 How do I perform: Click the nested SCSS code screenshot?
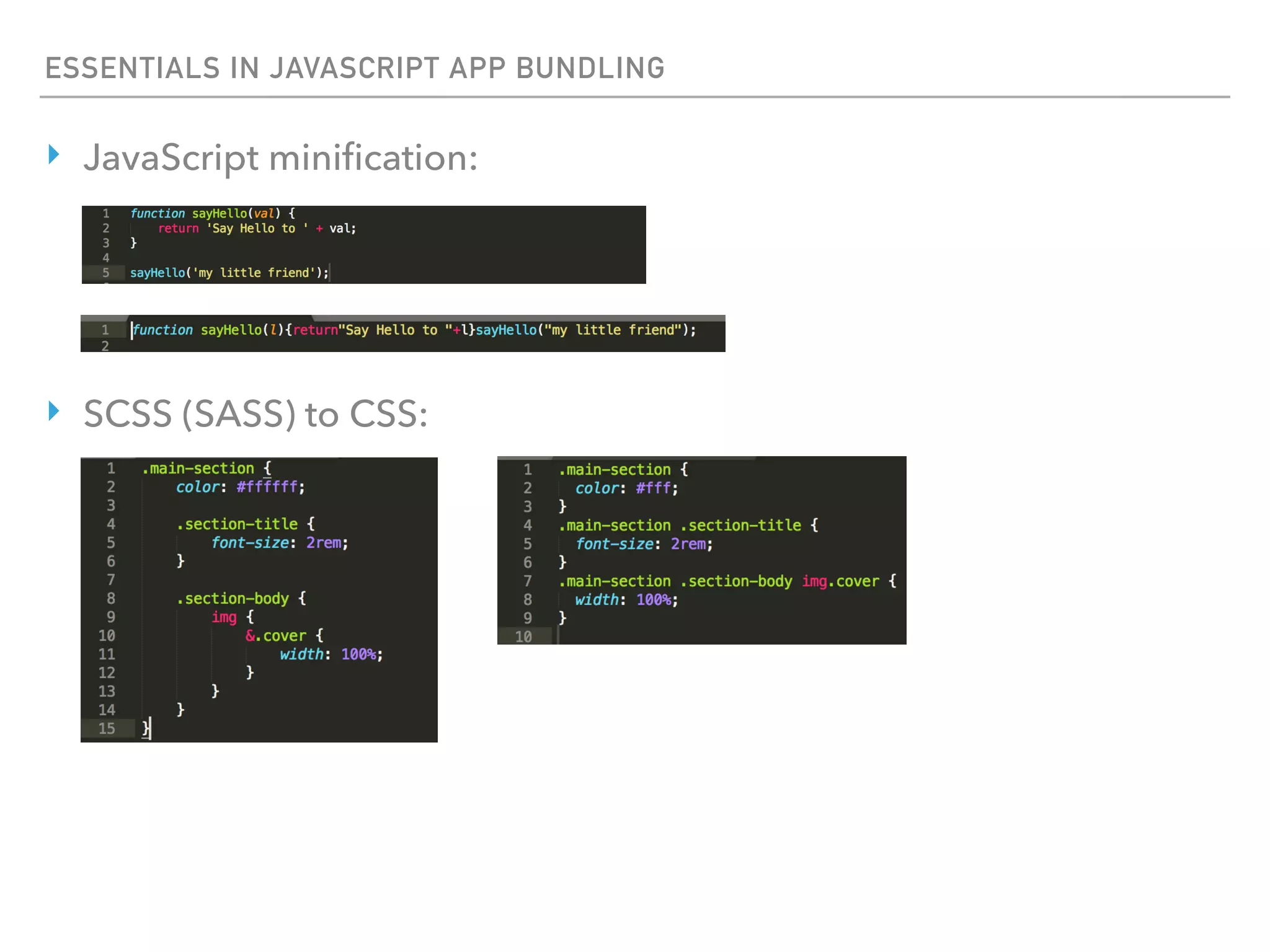point(259,599)
